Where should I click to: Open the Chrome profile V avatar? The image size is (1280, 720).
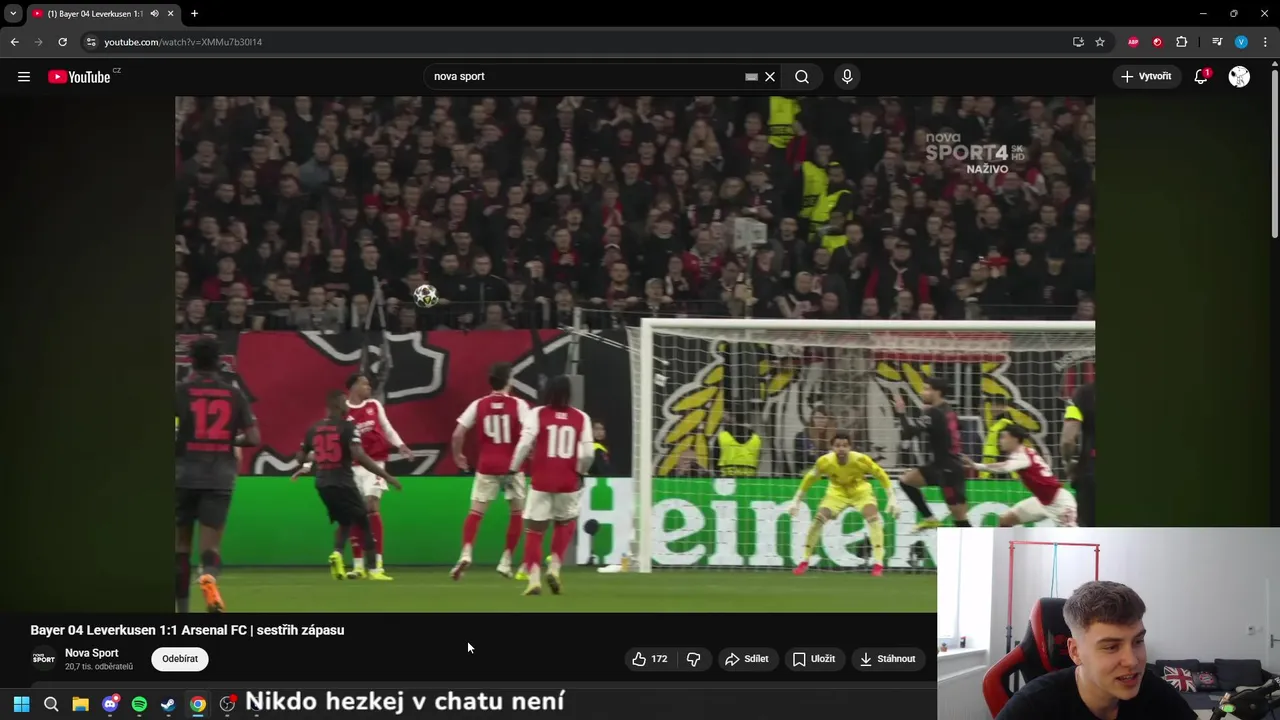click(x=1241, y=42)
